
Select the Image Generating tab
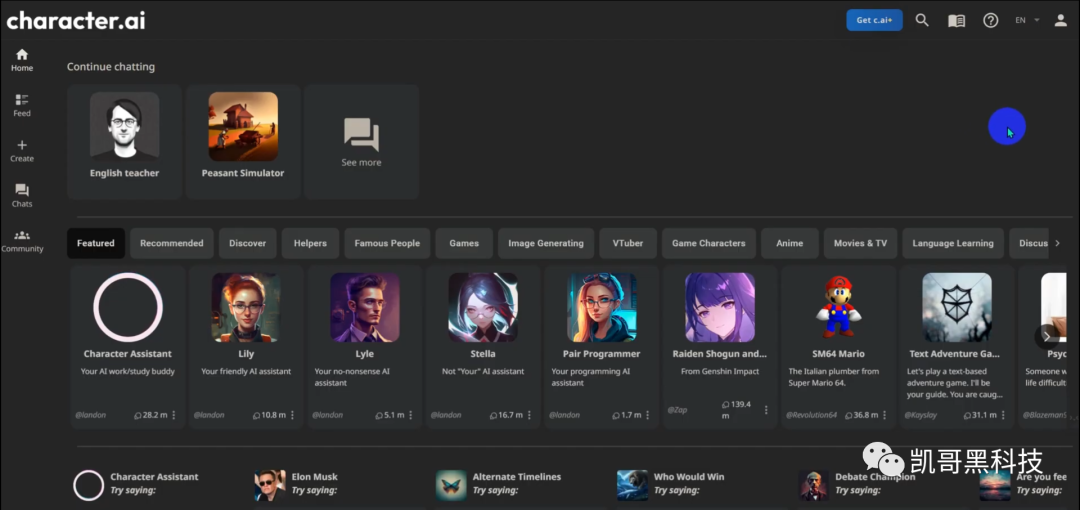546,243
